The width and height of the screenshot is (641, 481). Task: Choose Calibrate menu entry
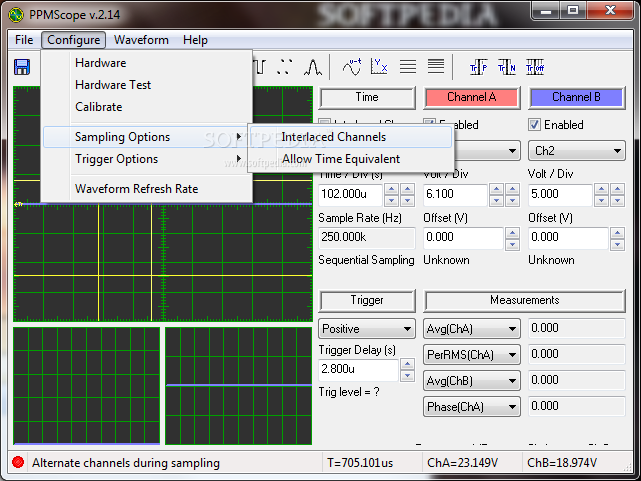coord(145,107)
